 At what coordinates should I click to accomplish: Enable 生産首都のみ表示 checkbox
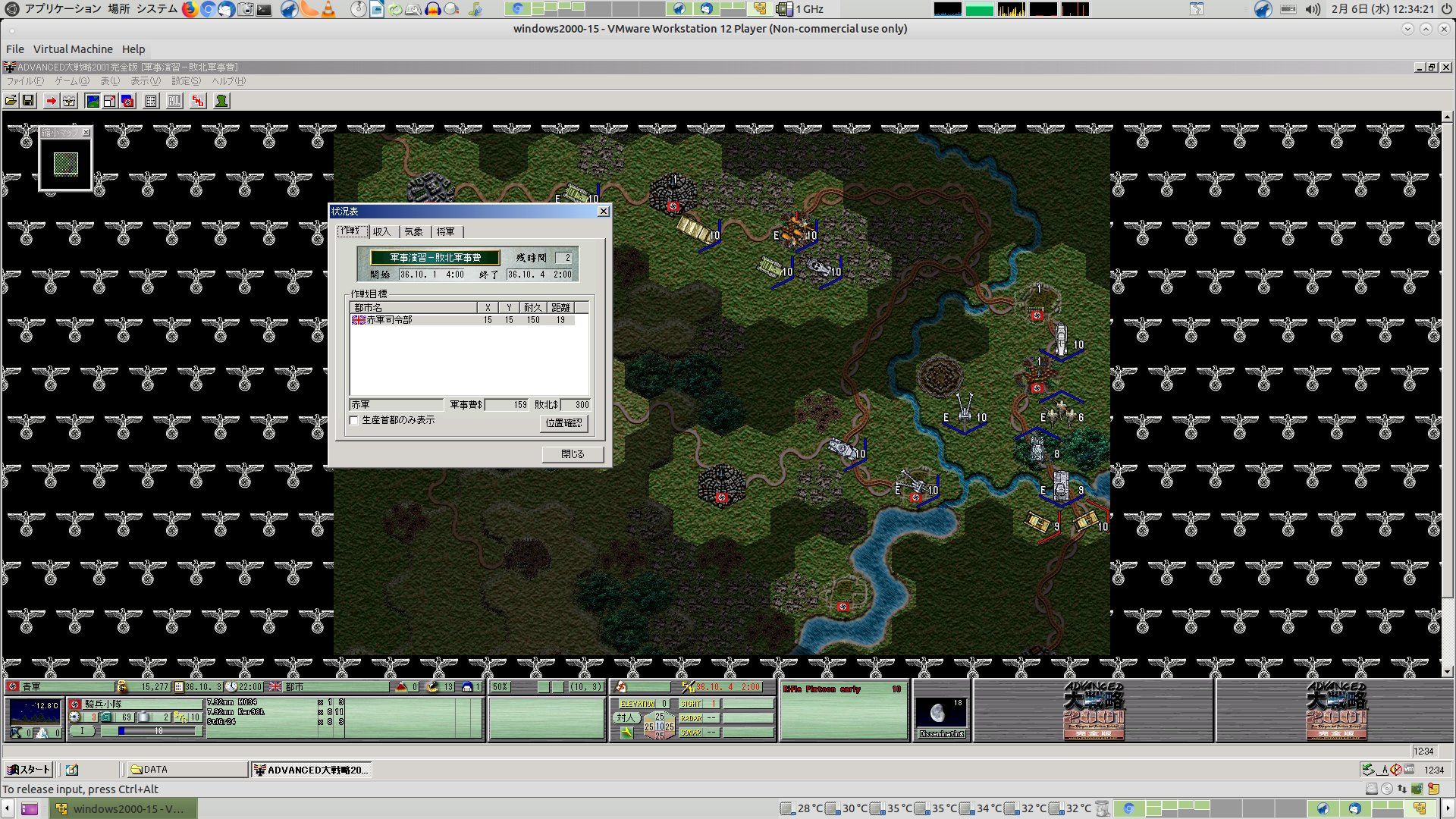[x=354, y=420]
